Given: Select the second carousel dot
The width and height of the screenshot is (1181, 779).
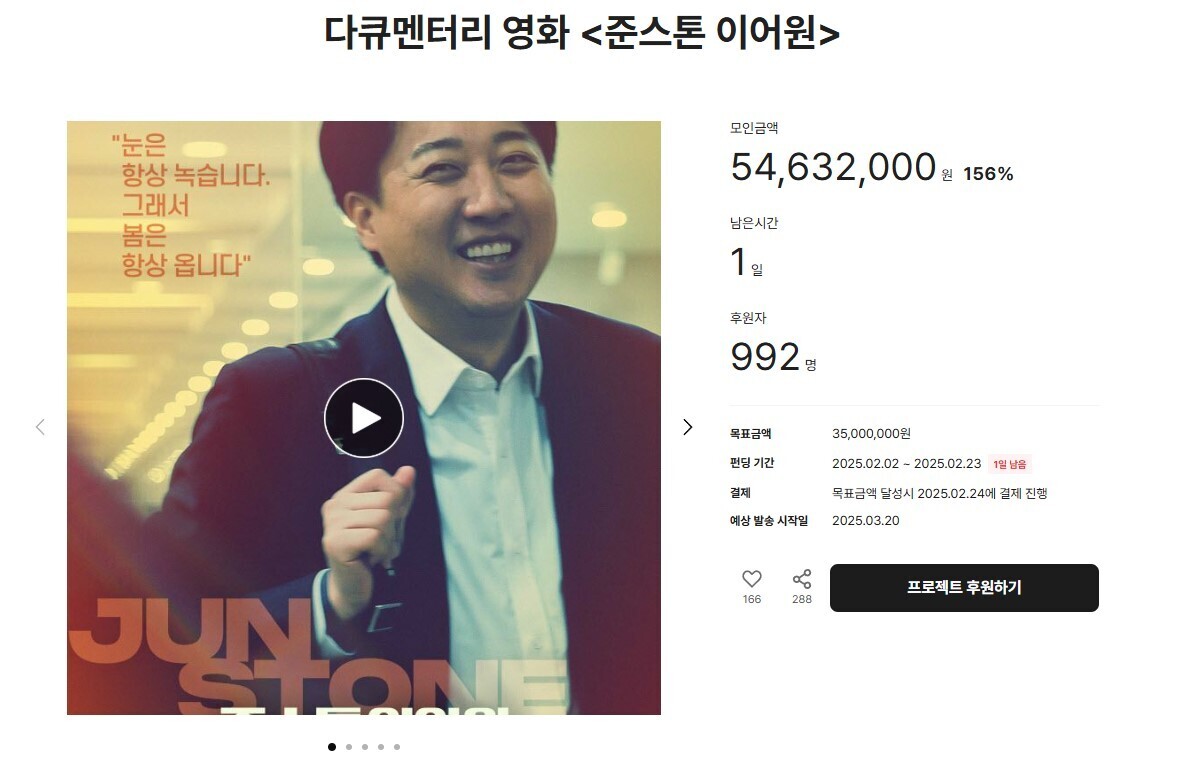Looking at the screenshot, I should [x=349, y=747].
